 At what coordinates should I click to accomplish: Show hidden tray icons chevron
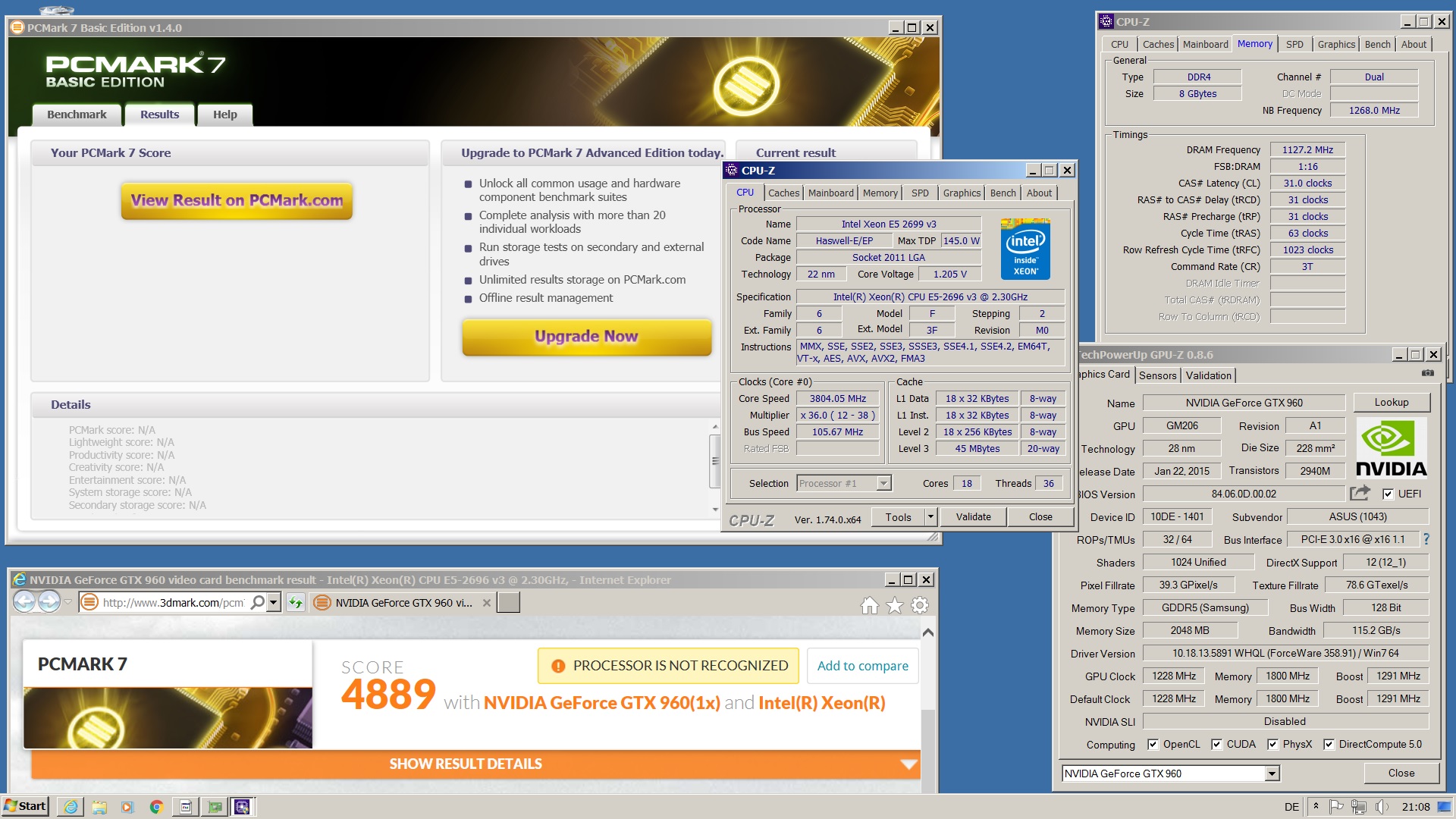(1316, 806)
